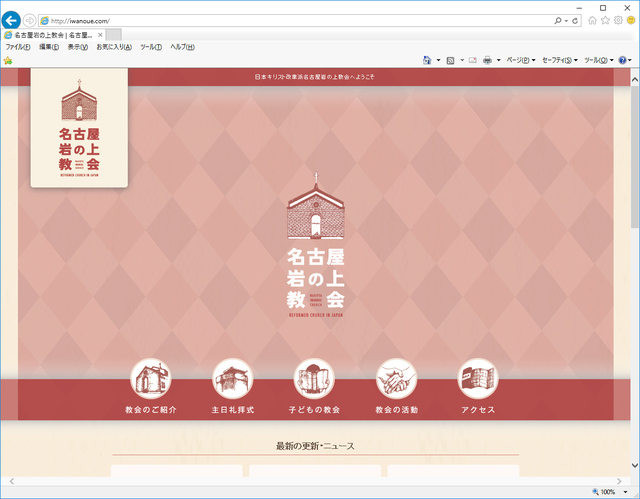Image resolution: width=640 pixels, height=499 pixels.
Task: Open the gear settings icon
Action: pyautogui.click(x=619, y=20)
